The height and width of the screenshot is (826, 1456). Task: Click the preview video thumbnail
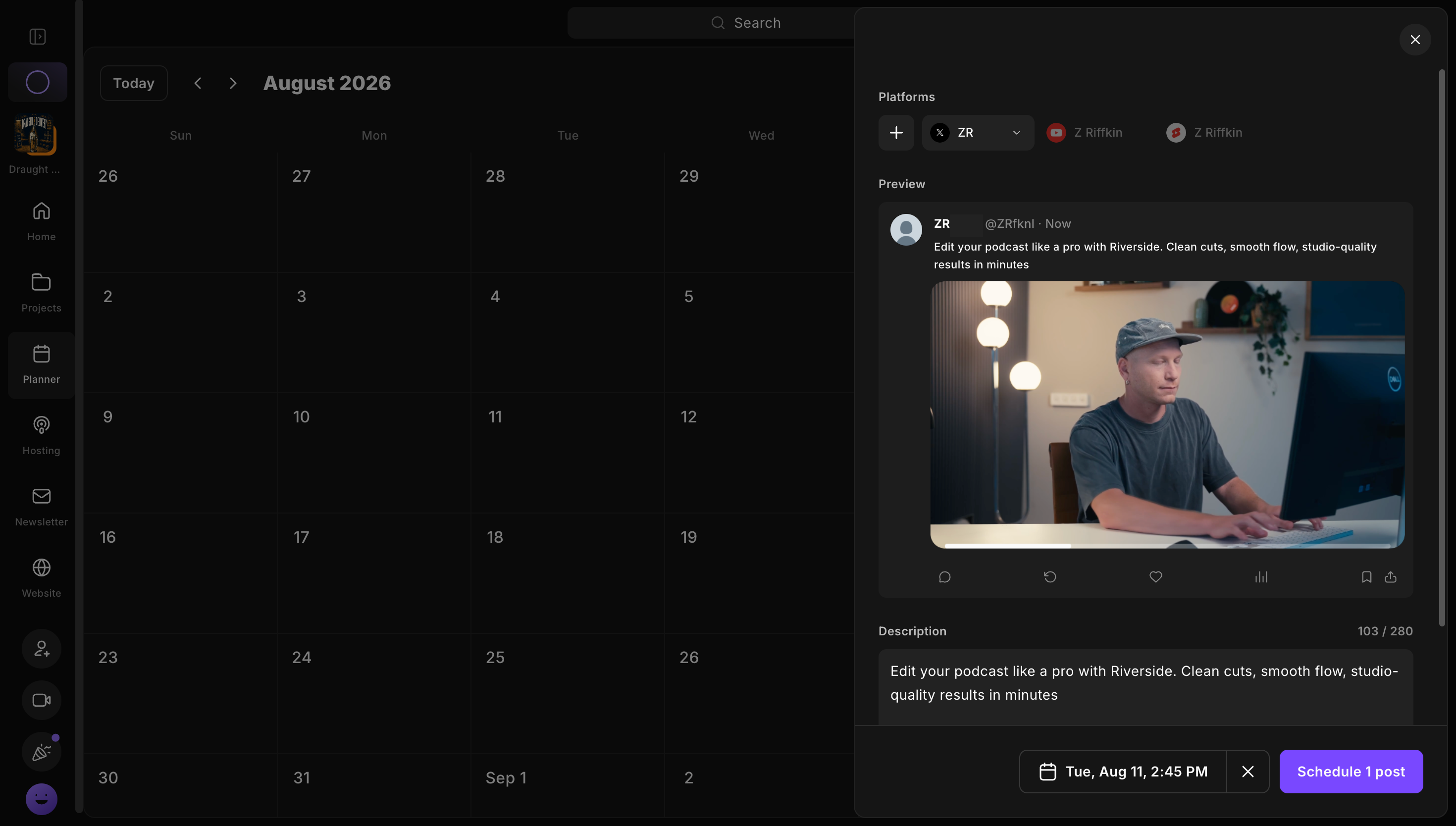[x=1167, y=414]
